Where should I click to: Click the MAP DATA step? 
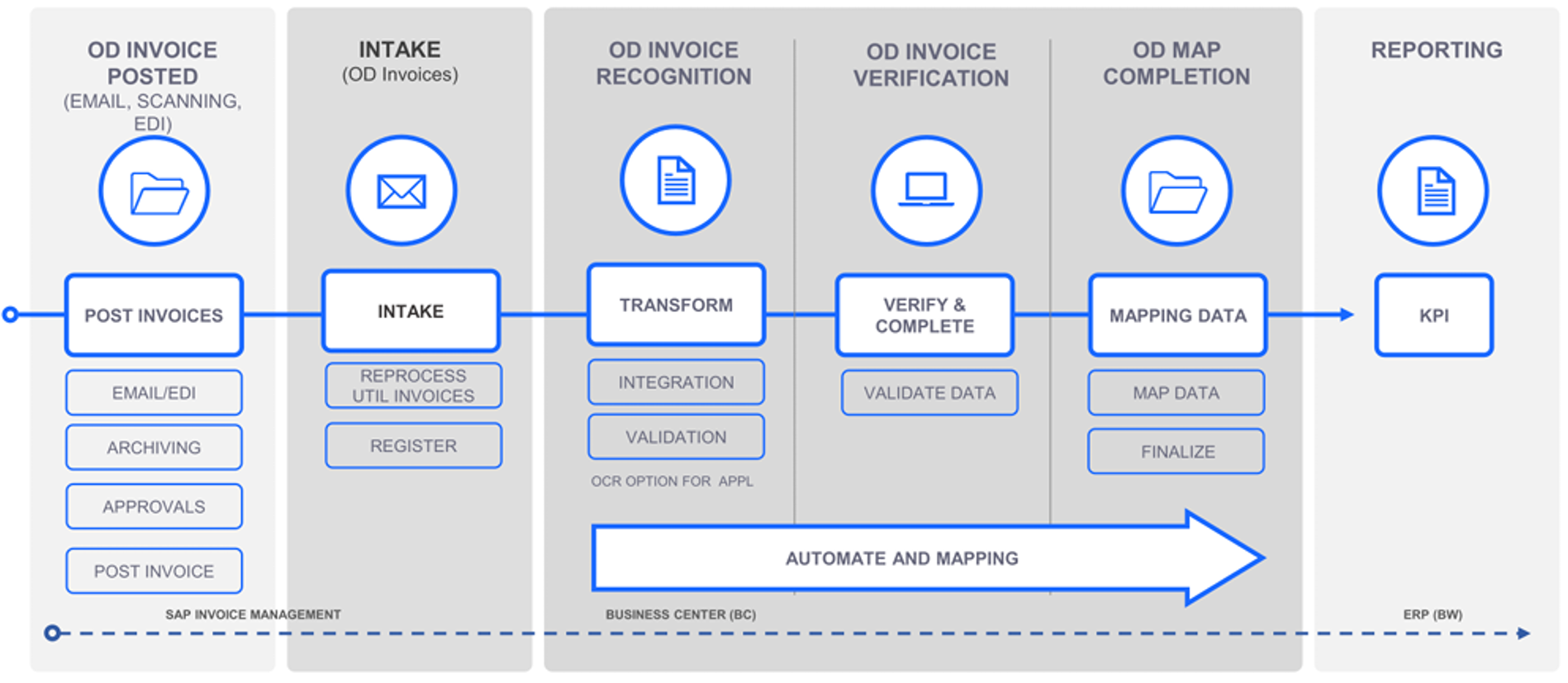point(1176,393)
